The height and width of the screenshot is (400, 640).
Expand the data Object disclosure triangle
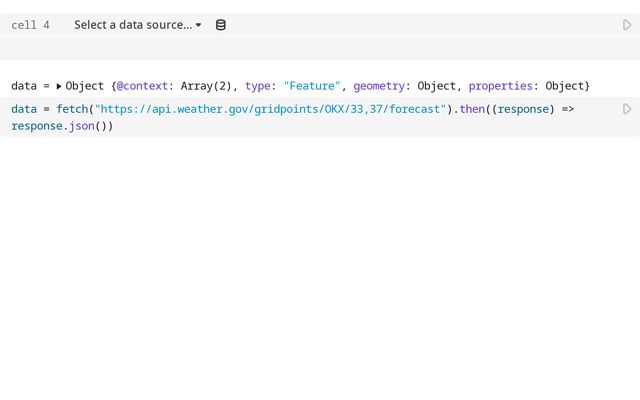point(59,86)
